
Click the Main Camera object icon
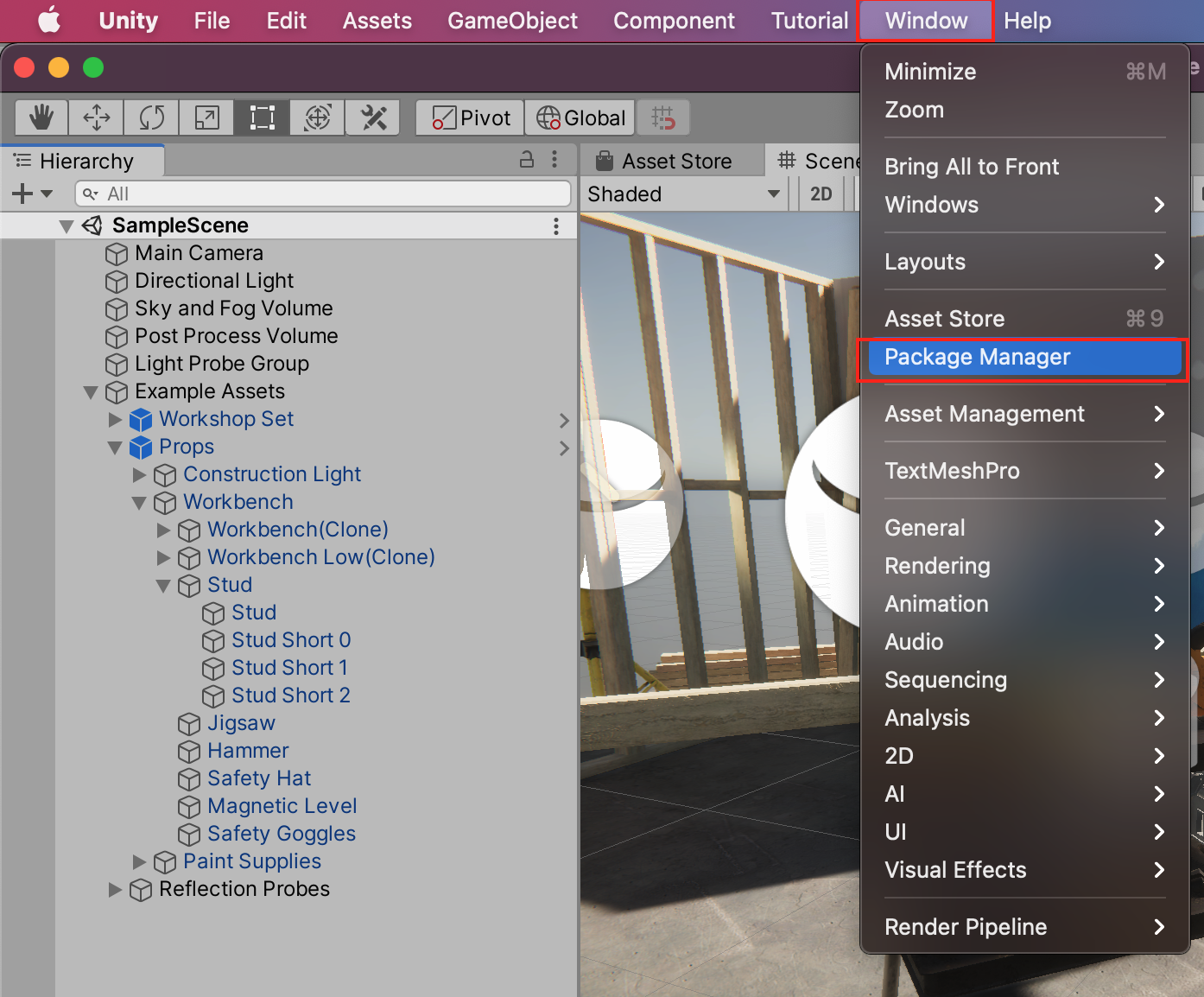117,254
